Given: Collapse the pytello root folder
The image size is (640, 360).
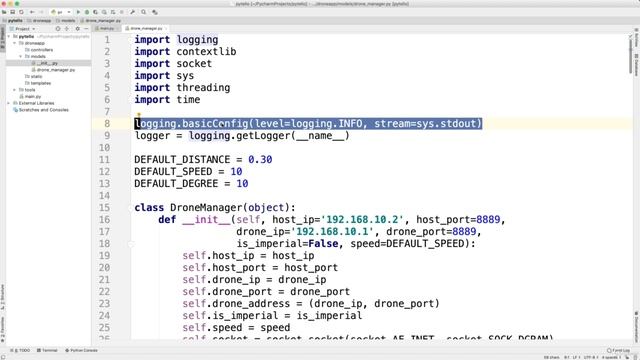Looking at the screenshot, I should coord(9,36).
